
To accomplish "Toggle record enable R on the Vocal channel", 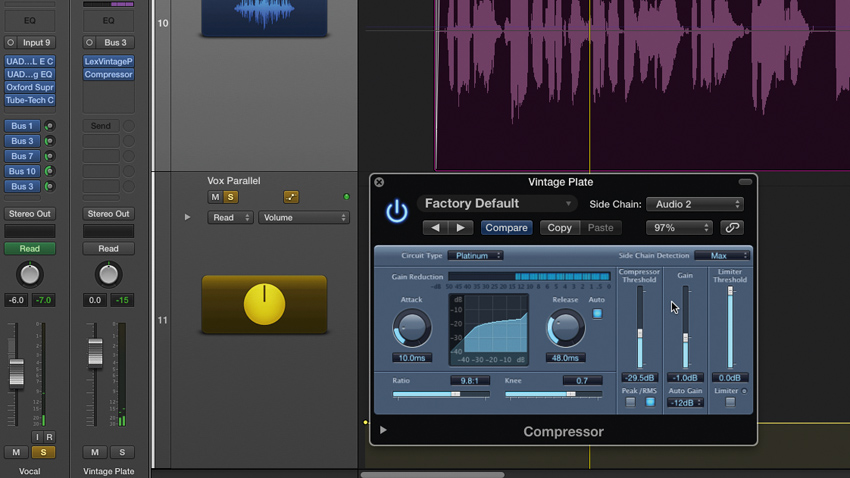I will (49, 437).
